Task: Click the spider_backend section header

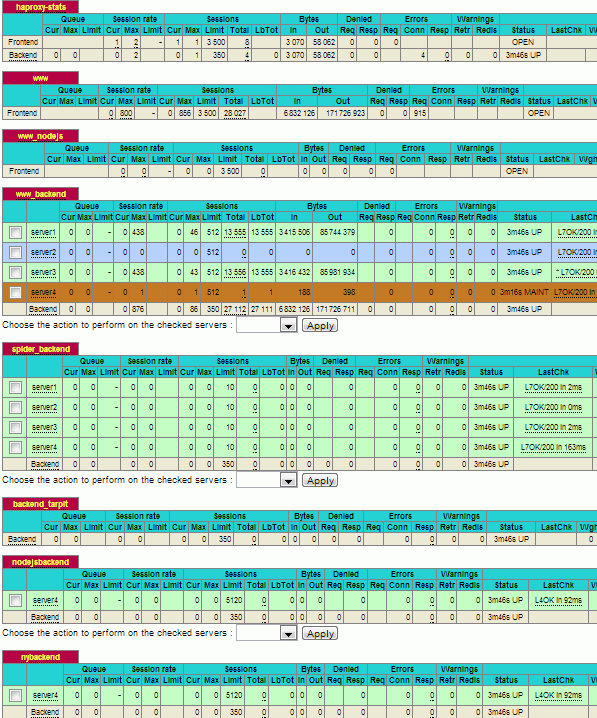Action: pos(41,349)
